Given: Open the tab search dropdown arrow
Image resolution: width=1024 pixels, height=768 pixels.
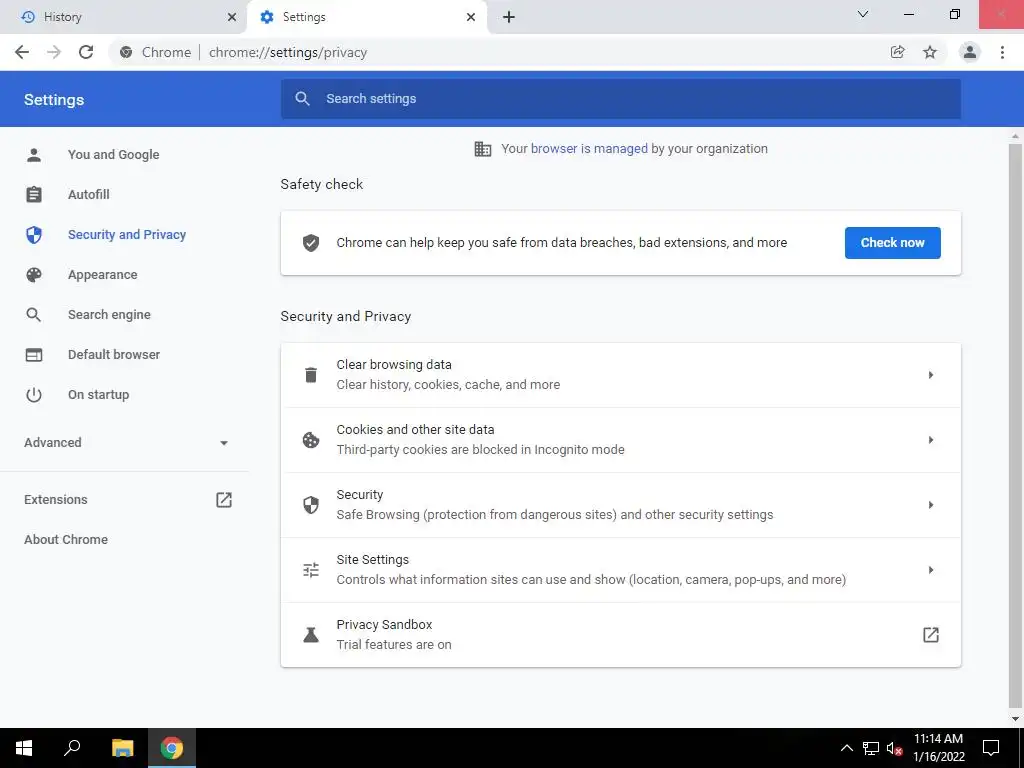Looking at the screenshot, I should pos(863,14).
